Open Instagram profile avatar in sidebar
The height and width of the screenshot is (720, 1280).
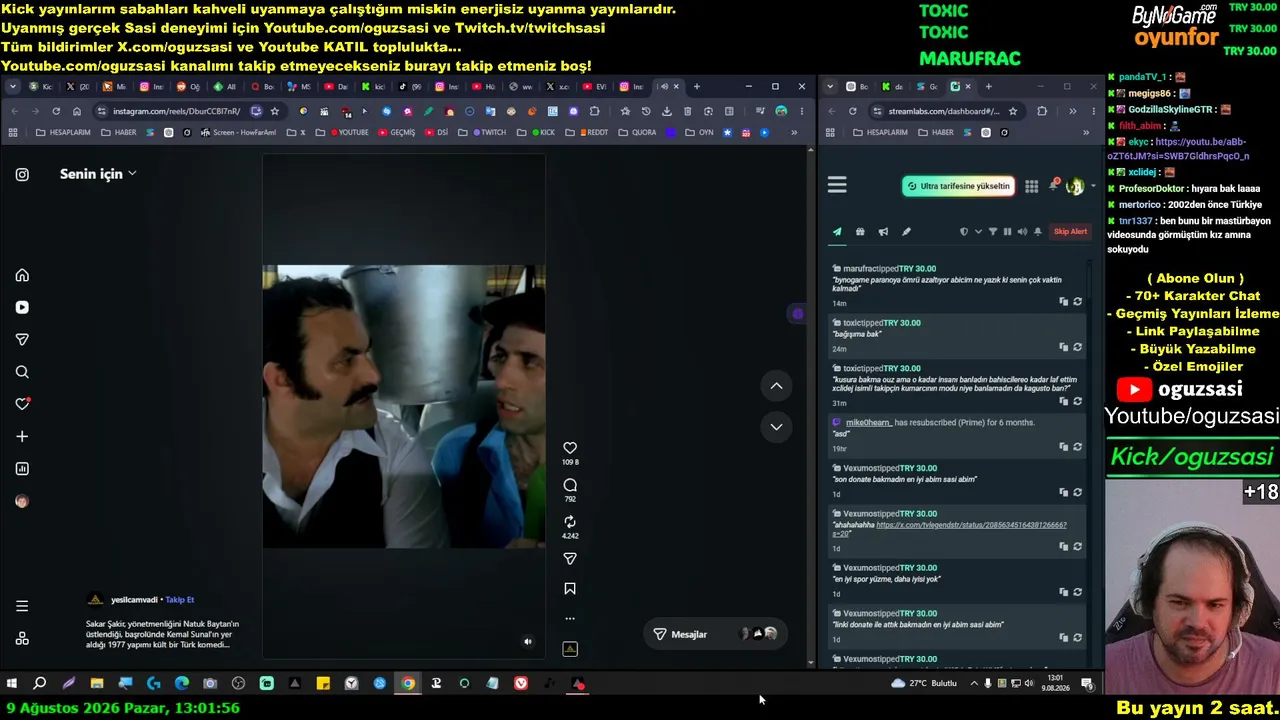point(22,501)
